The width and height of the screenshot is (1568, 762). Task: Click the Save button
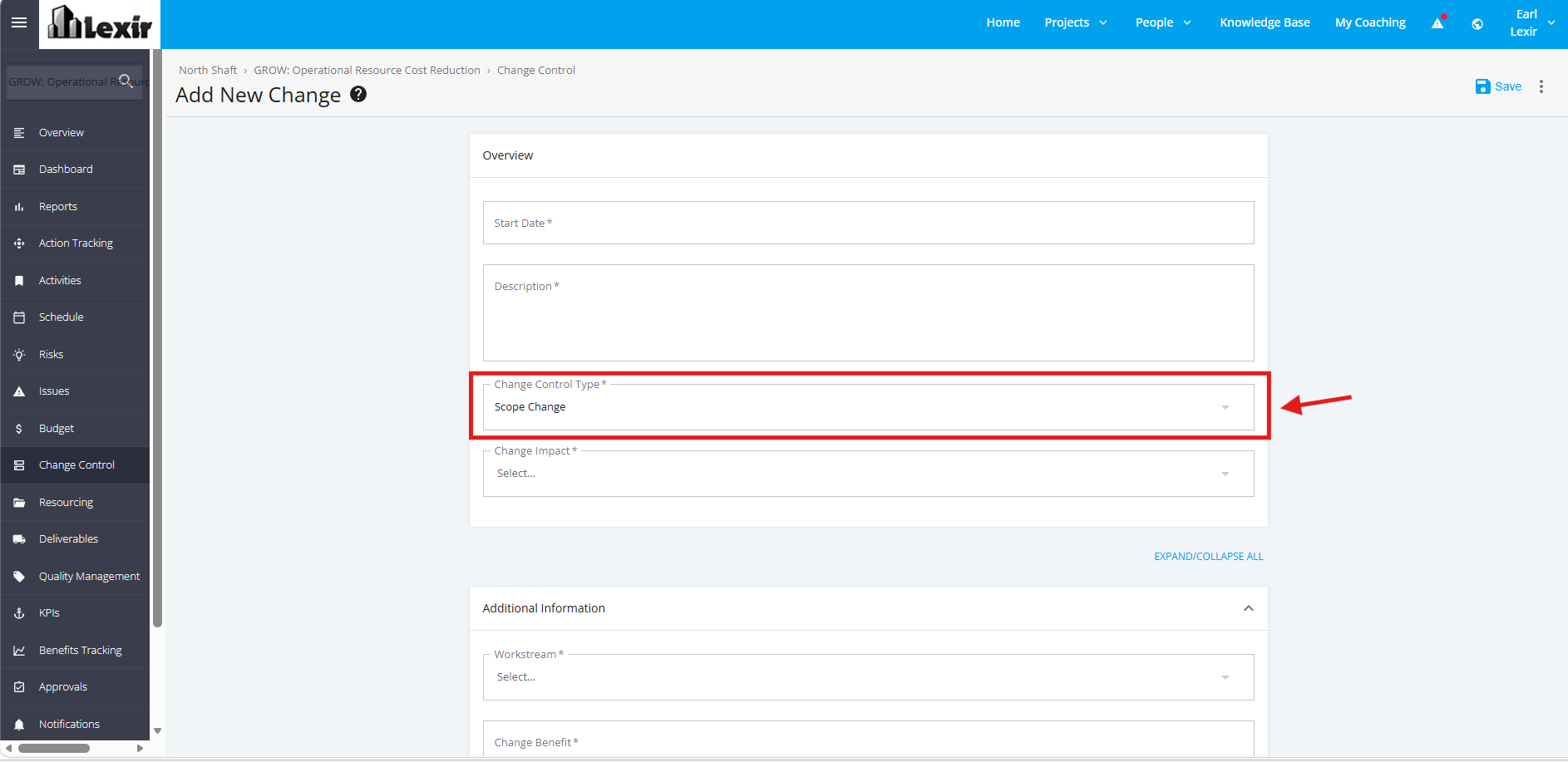[1498, 86]
